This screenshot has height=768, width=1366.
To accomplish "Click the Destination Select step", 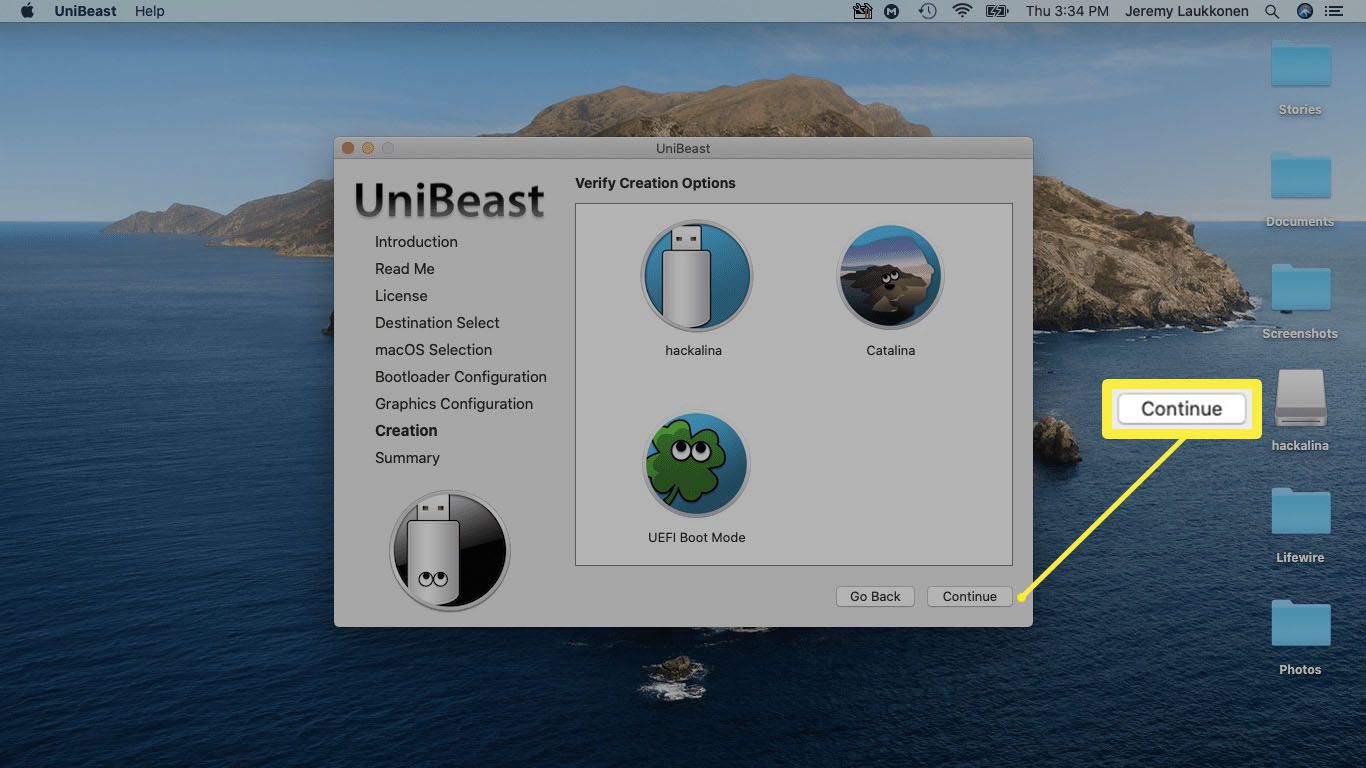I will tap(437, 323).
